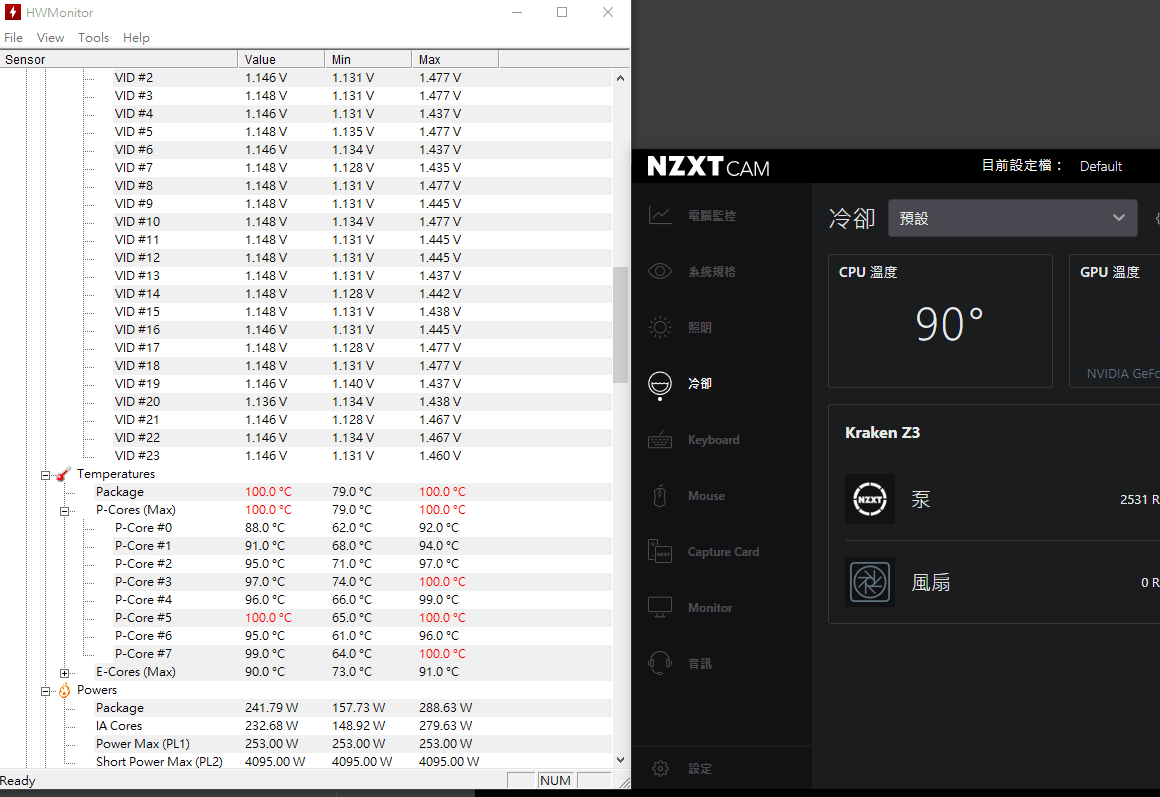Collapse the Powers tree node

(46, 691)
